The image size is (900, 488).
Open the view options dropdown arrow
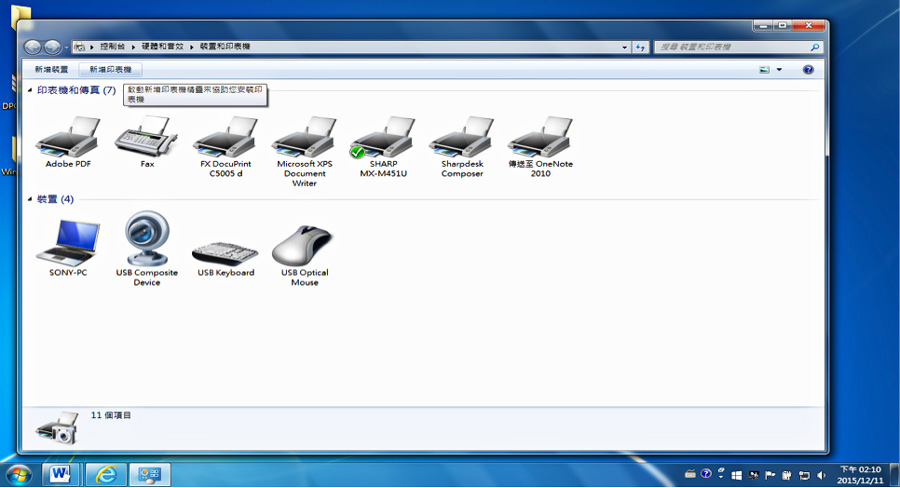[x=779, y=69]
